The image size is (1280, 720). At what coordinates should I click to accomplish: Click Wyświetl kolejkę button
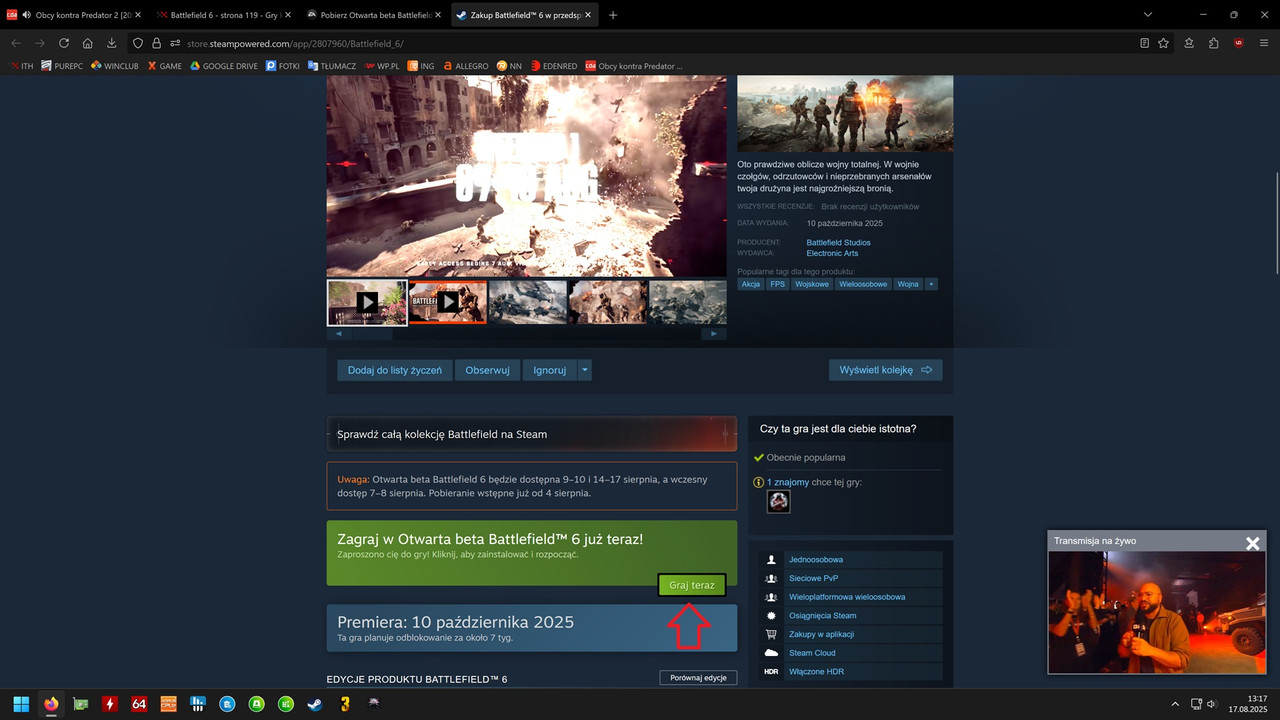pos(885,370)
